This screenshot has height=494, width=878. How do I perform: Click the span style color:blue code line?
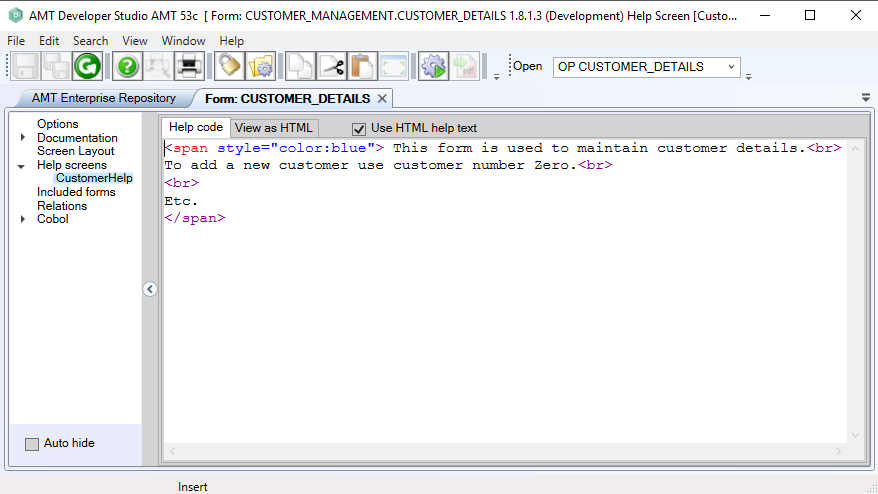[x=503, y=148]
